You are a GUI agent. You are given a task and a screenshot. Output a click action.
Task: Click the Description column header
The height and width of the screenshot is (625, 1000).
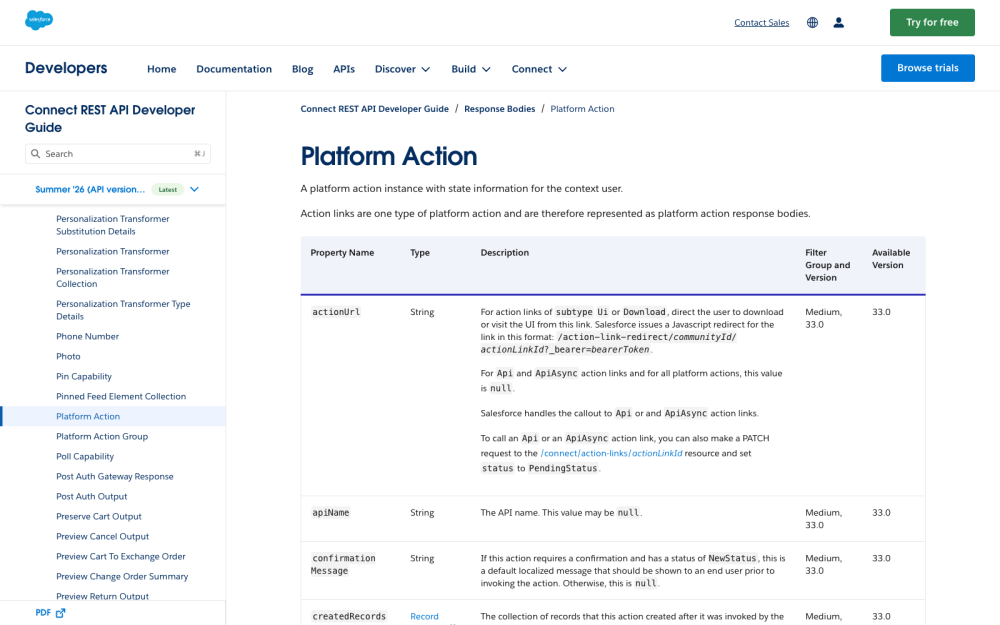point(504,253)
